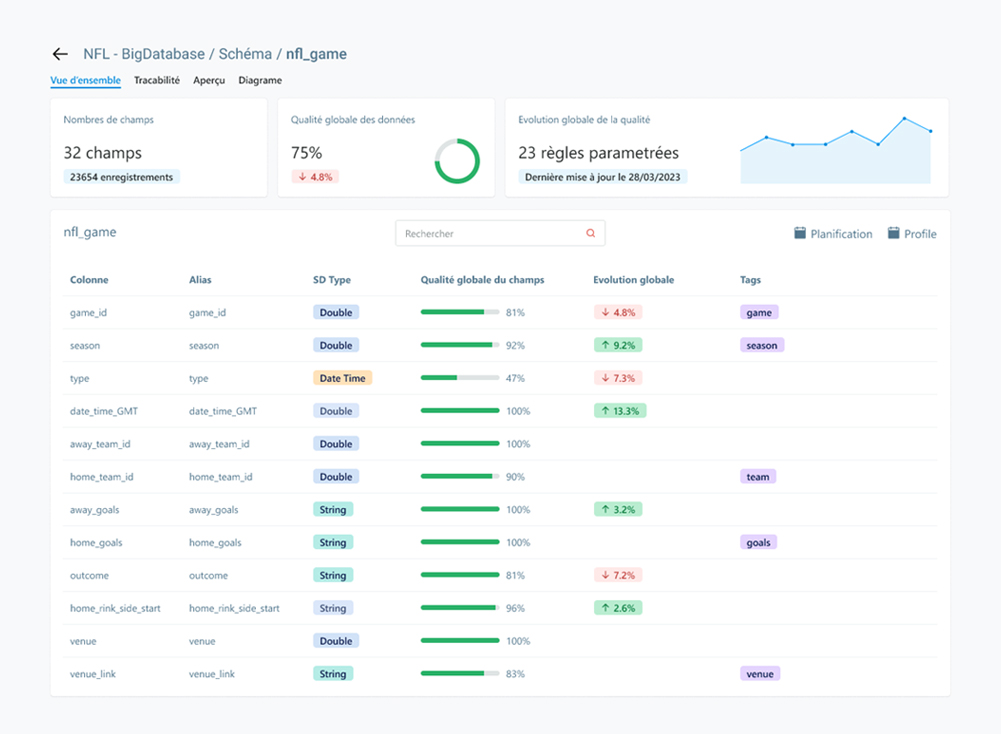Click the back arrow icon
The height and width of the screenshot is (734, 1001).
60,54
